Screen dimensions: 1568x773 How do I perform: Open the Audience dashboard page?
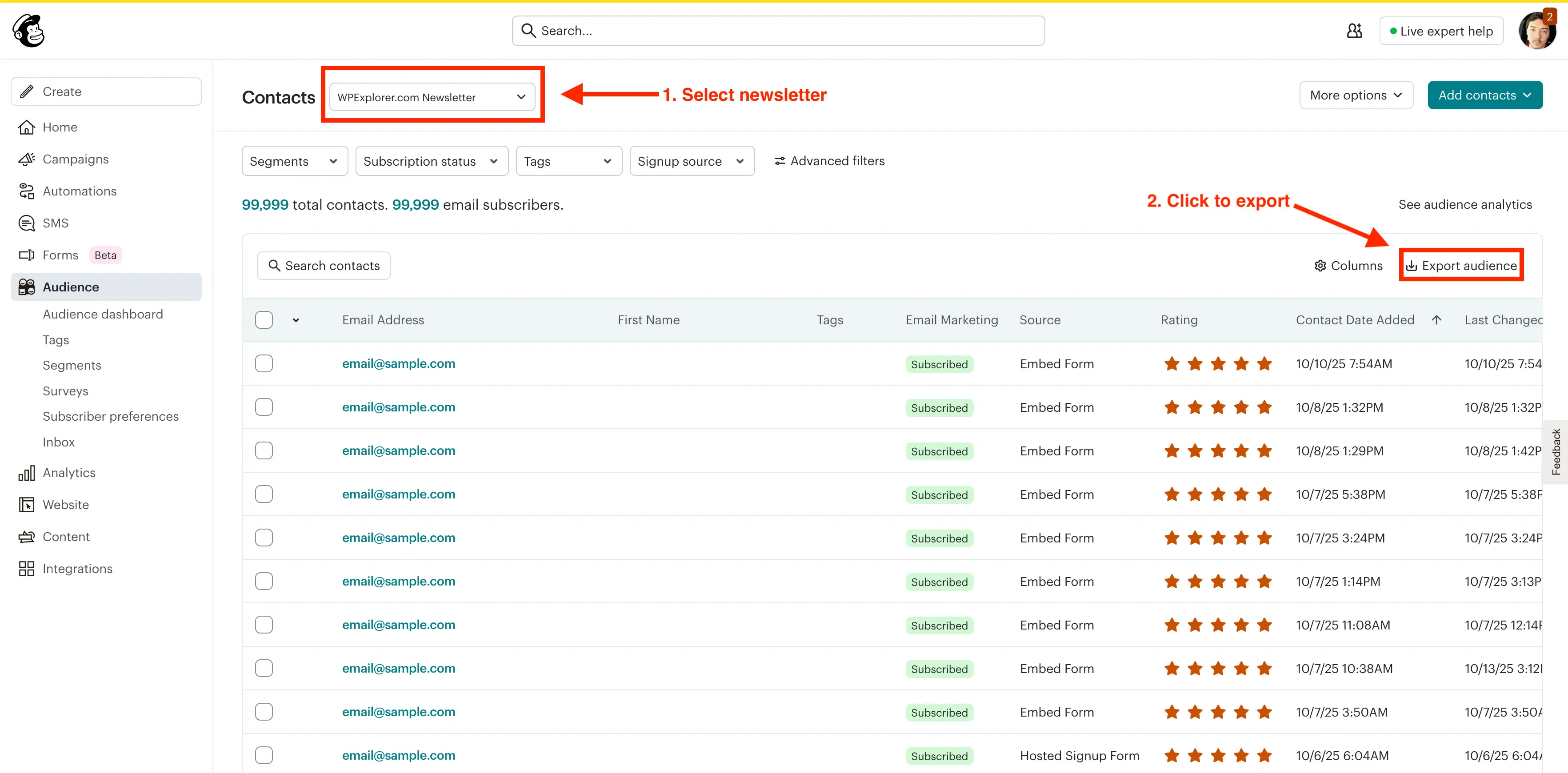102,314
